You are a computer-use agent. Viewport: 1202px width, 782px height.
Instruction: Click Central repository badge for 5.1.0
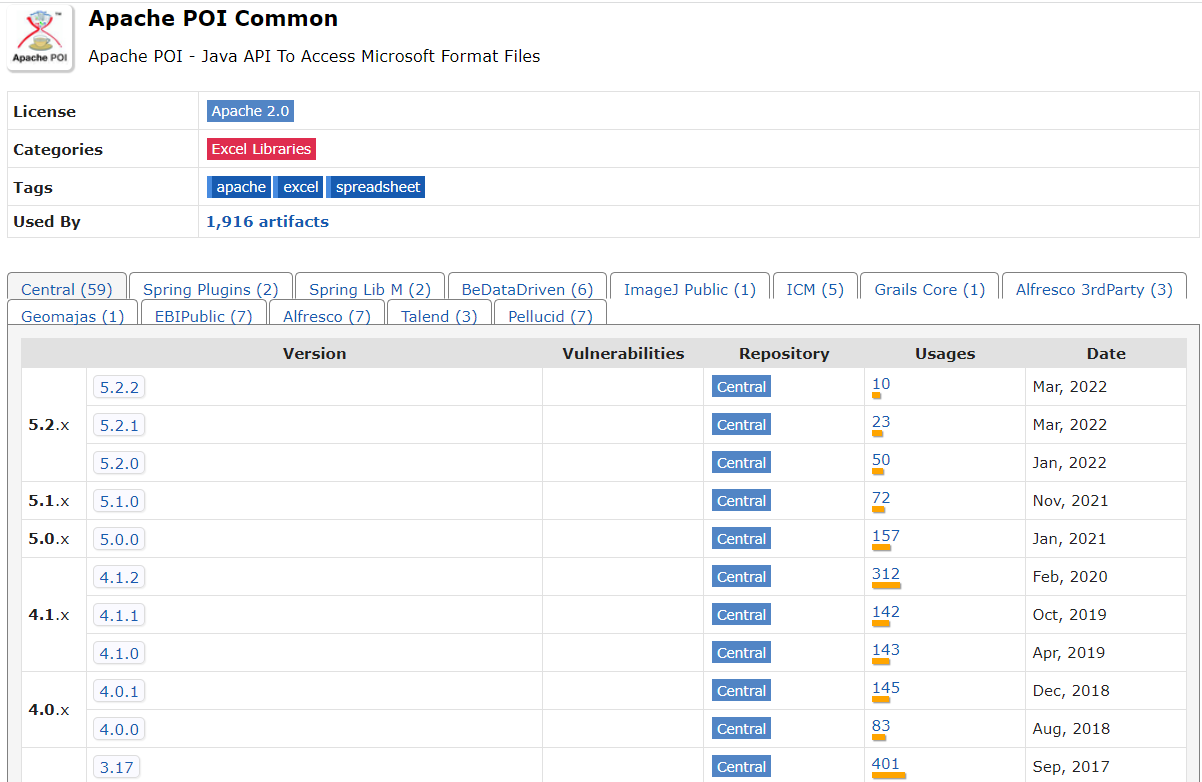741,501
